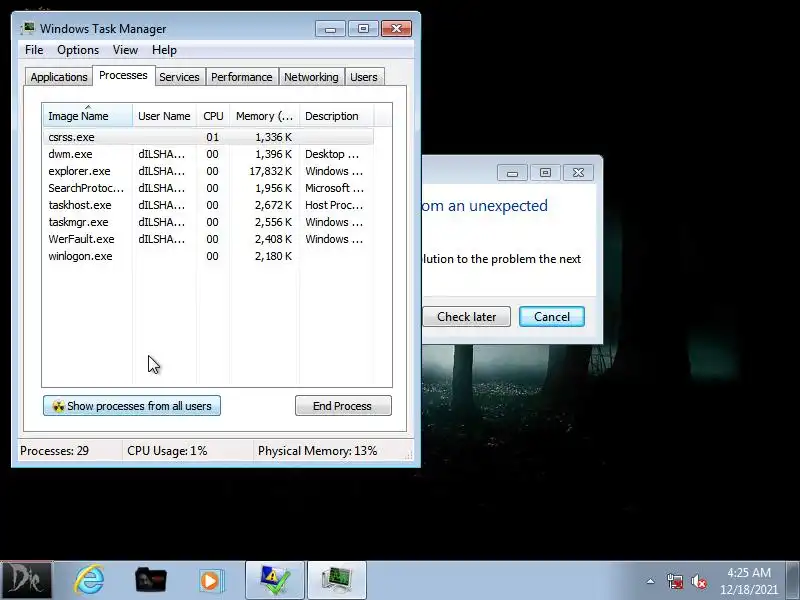The image size is (800, 600).
Task: Switch to the Services tab
Action: 179,77
